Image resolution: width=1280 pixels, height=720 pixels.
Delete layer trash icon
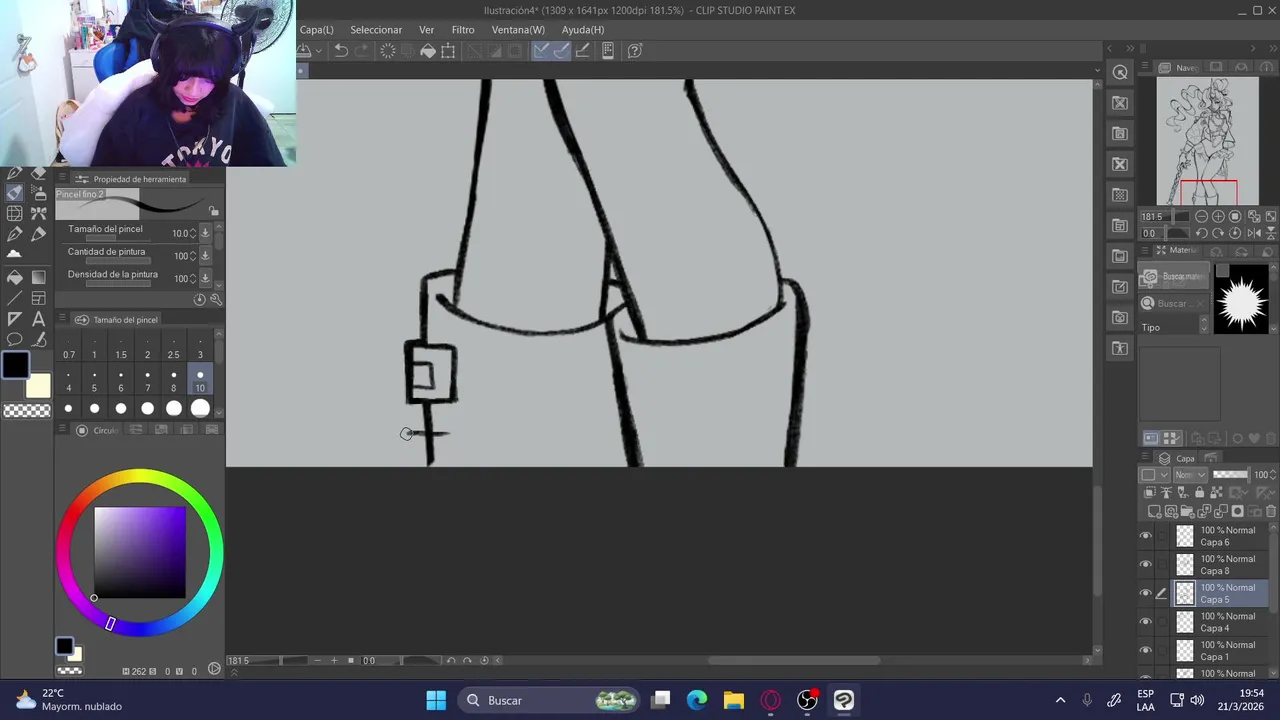coord(1271,511)
